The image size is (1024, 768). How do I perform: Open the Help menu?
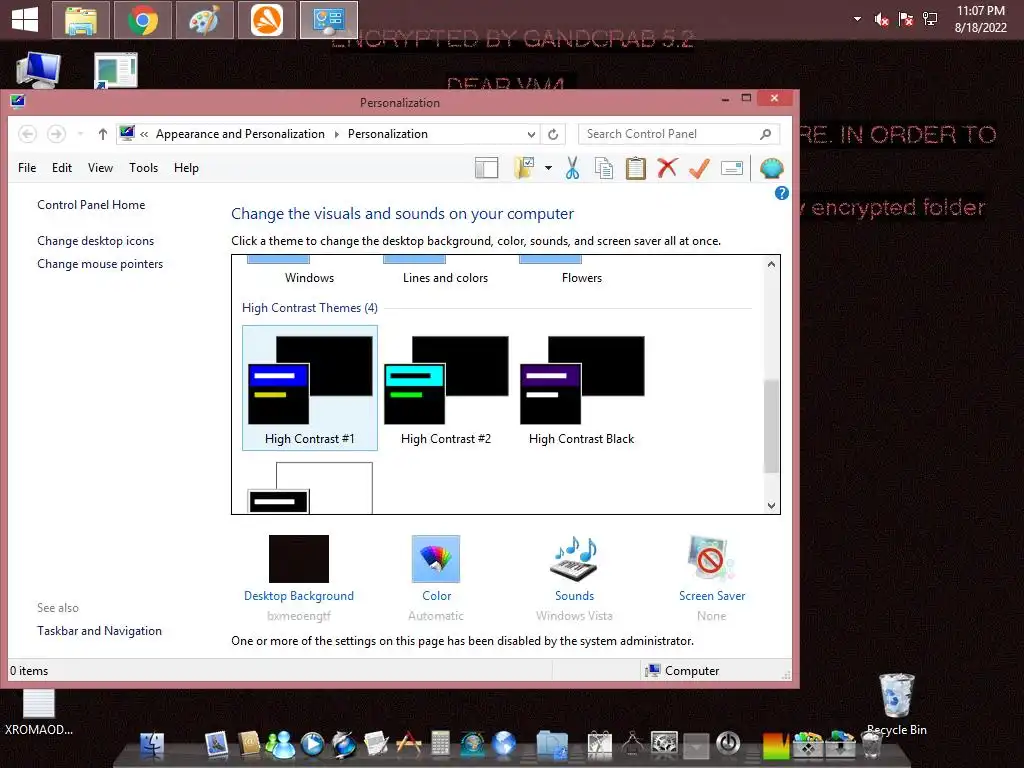tap(186, 168)
